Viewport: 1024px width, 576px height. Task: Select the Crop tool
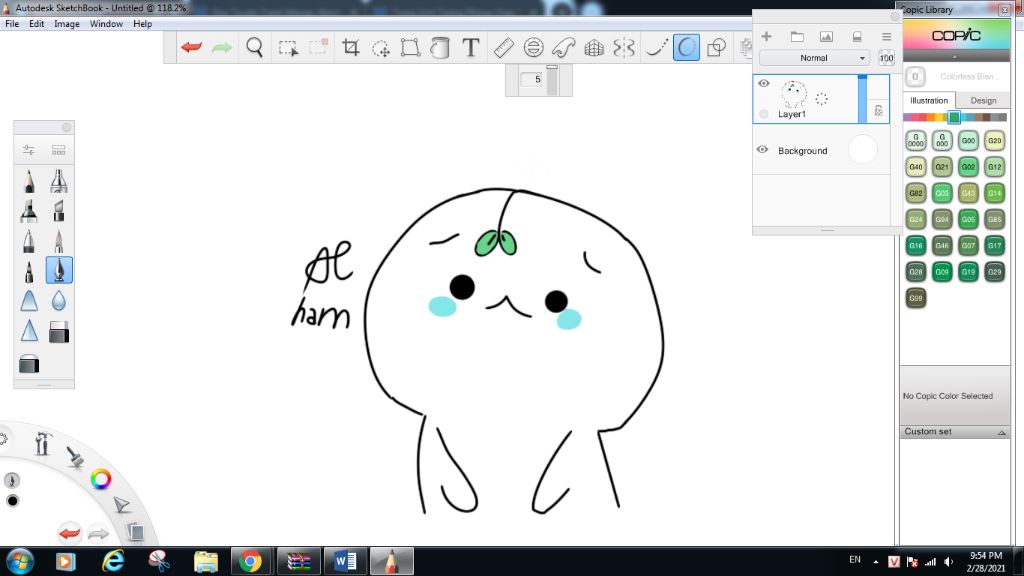351,47
